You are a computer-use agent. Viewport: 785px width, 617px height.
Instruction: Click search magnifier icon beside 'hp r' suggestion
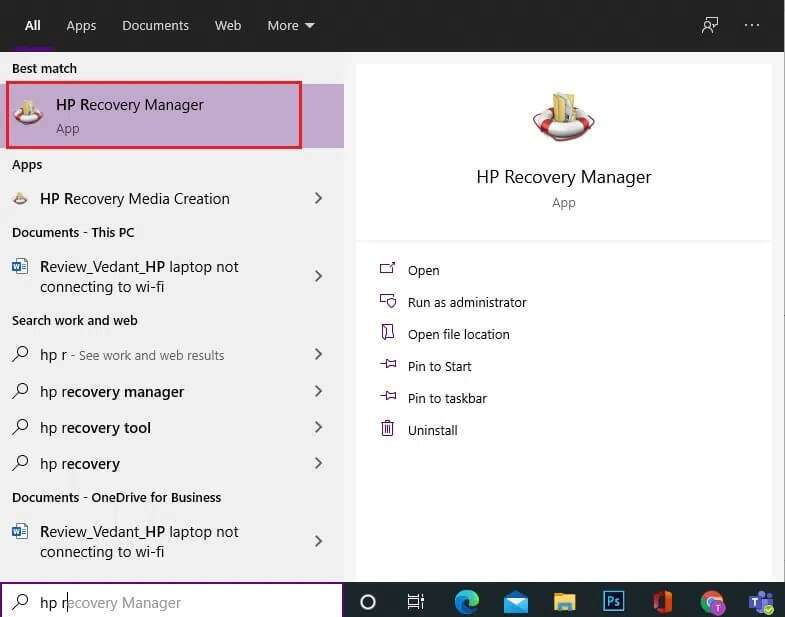tap(20, 354)
